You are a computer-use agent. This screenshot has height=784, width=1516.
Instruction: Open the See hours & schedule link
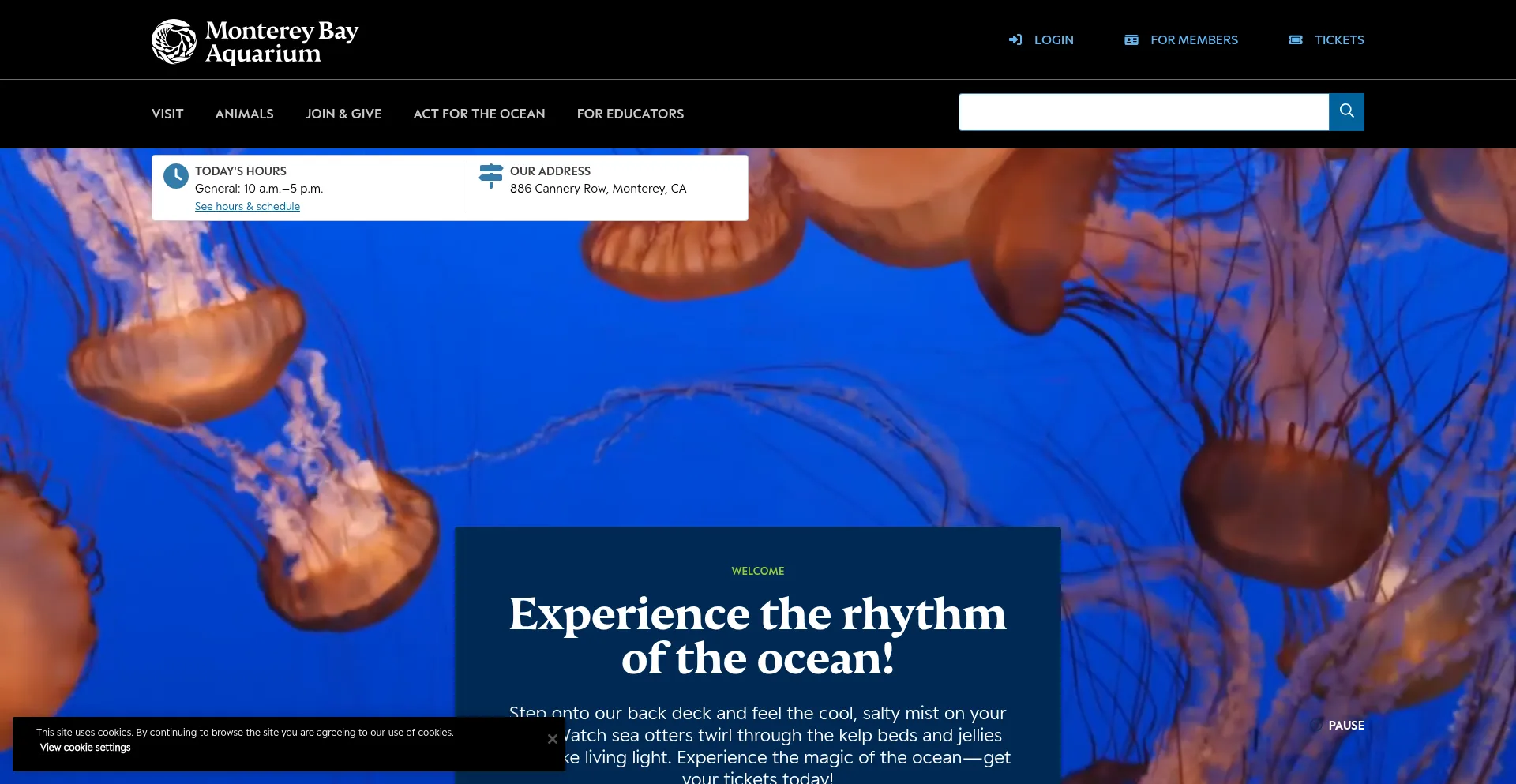pyautogui.click(x=247, y=206)
